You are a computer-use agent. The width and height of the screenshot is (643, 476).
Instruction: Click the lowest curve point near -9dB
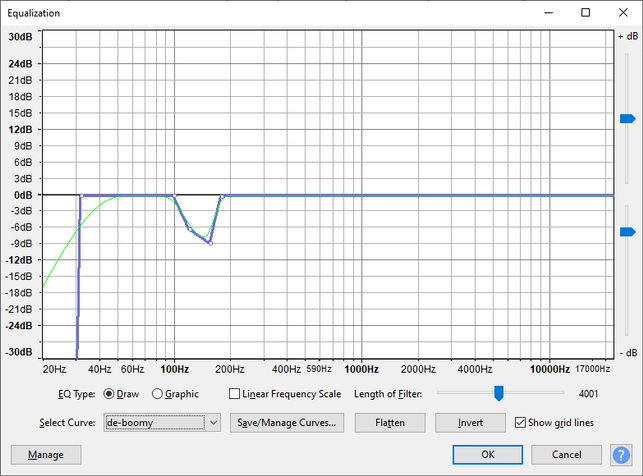tap(210, 244)
